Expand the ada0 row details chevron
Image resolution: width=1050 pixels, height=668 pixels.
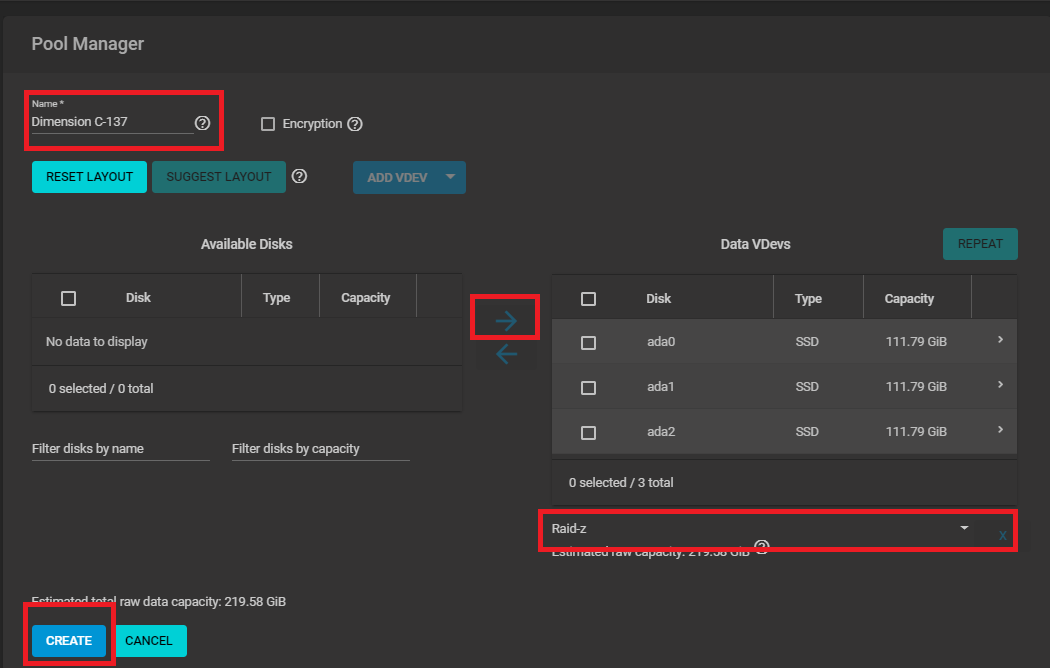point(1000,341)
